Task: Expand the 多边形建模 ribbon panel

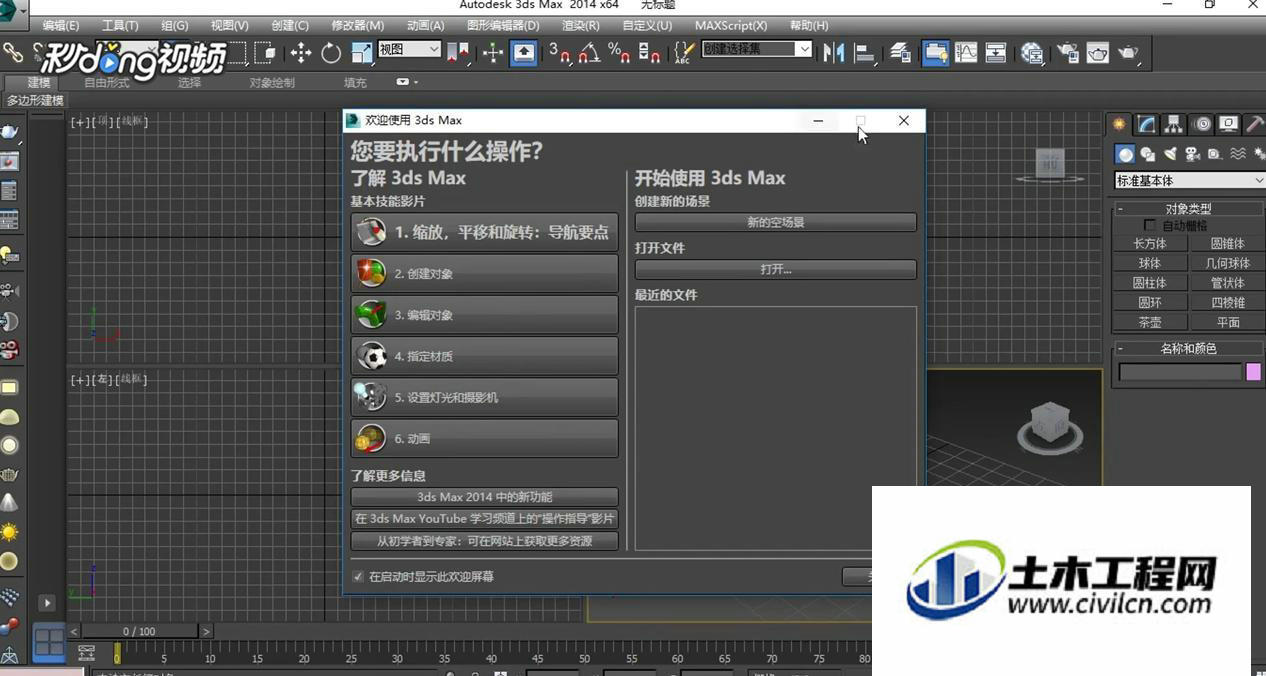Action: click(x=35, y=100)
